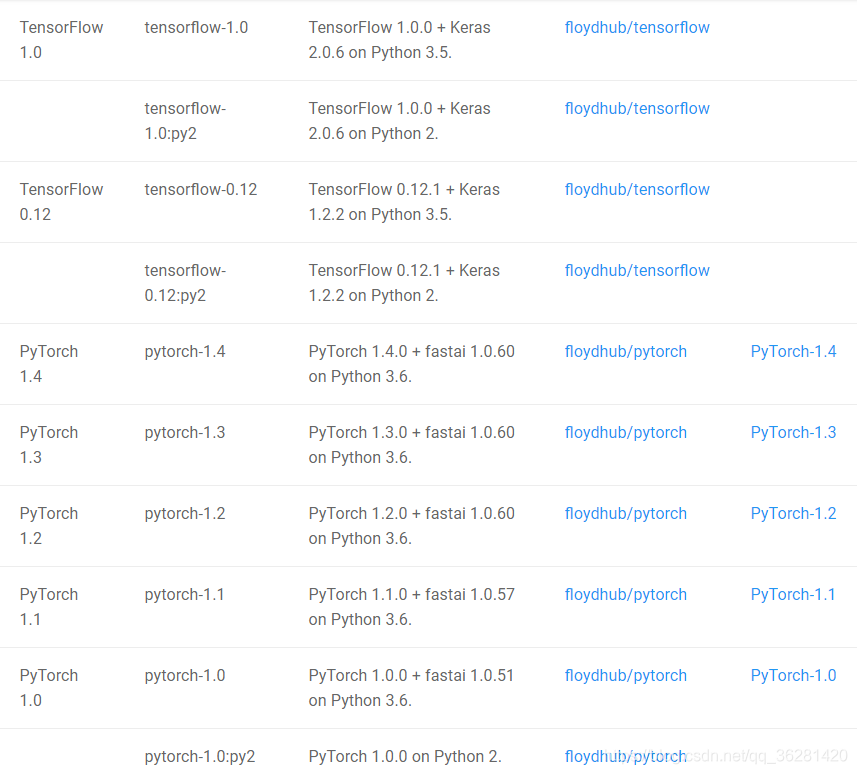The height and width of the screenshot is (774, 857).
Task: Open floydhub/pytorch link in pytorch-1.1 row
Action: pos(625,594)
